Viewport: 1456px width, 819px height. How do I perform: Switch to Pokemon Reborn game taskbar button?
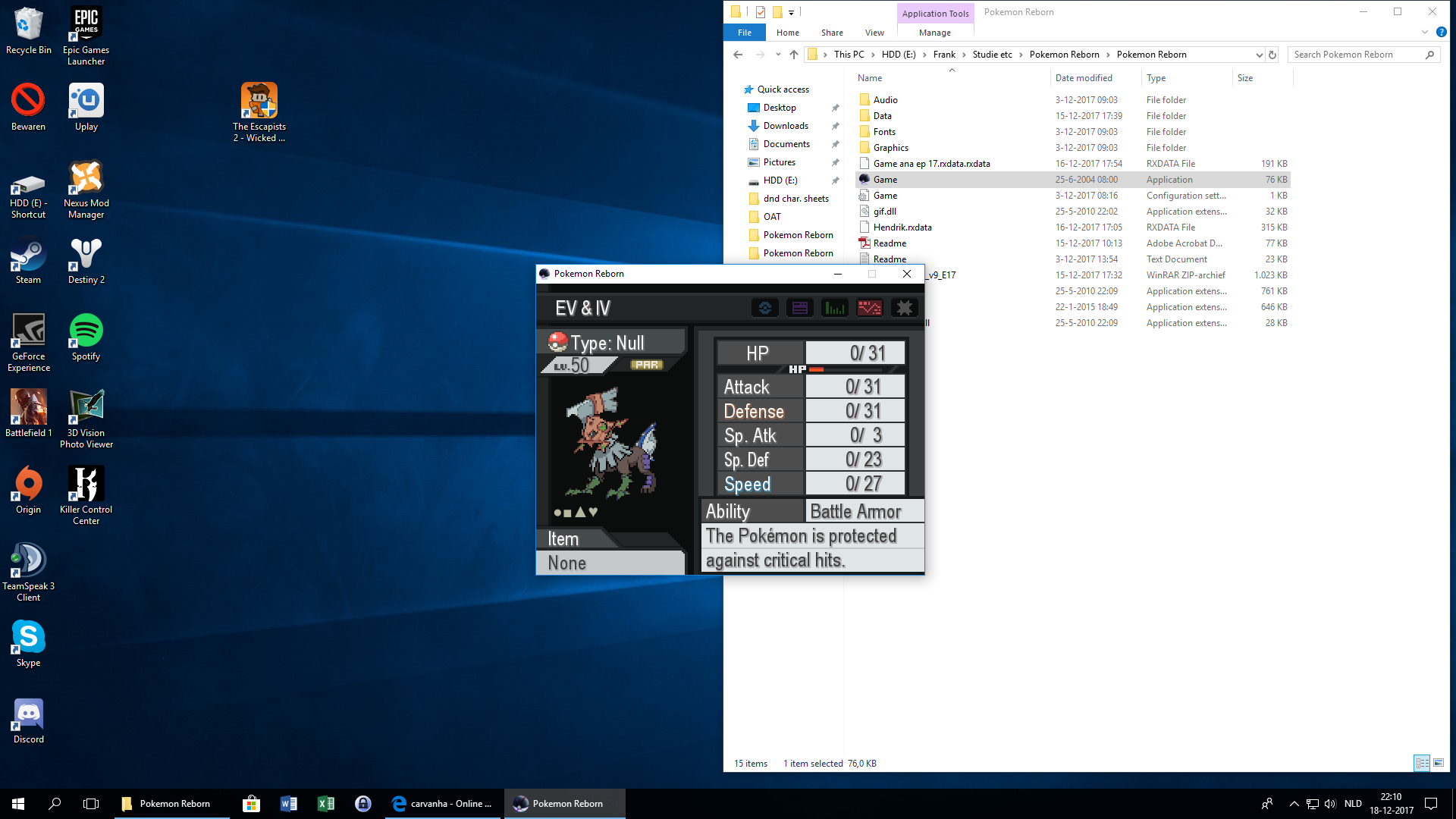point(564,804)
